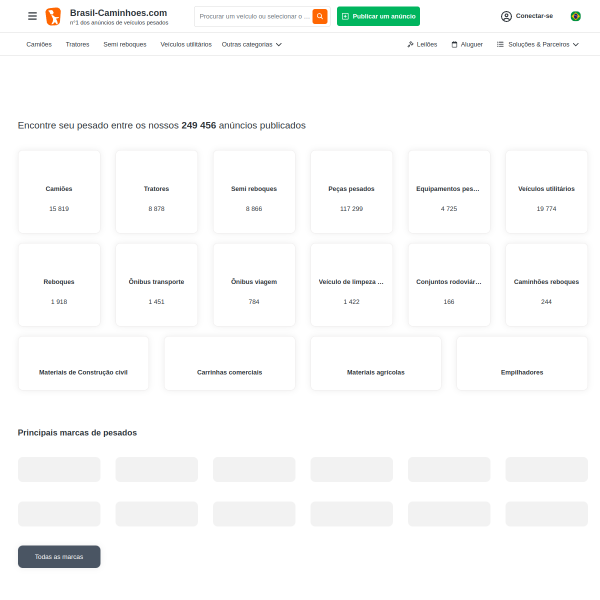Click the Leilões gavel icon
Image resolution: width=600 pixels, height=600 pixels.
[x=410, y=44]
